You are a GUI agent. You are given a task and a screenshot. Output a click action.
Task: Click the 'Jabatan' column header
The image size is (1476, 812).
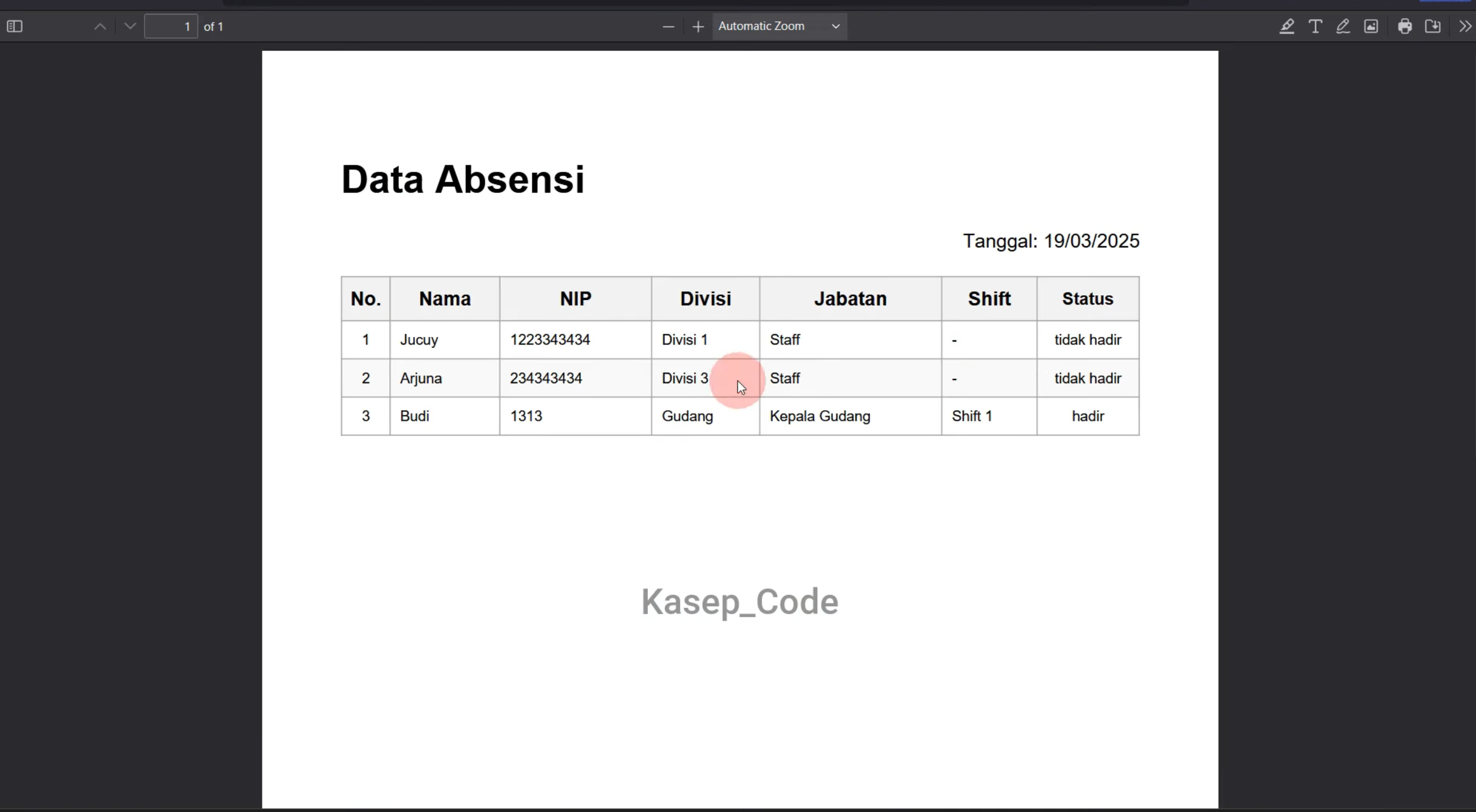pyautogui.click(x=851, y=299)
